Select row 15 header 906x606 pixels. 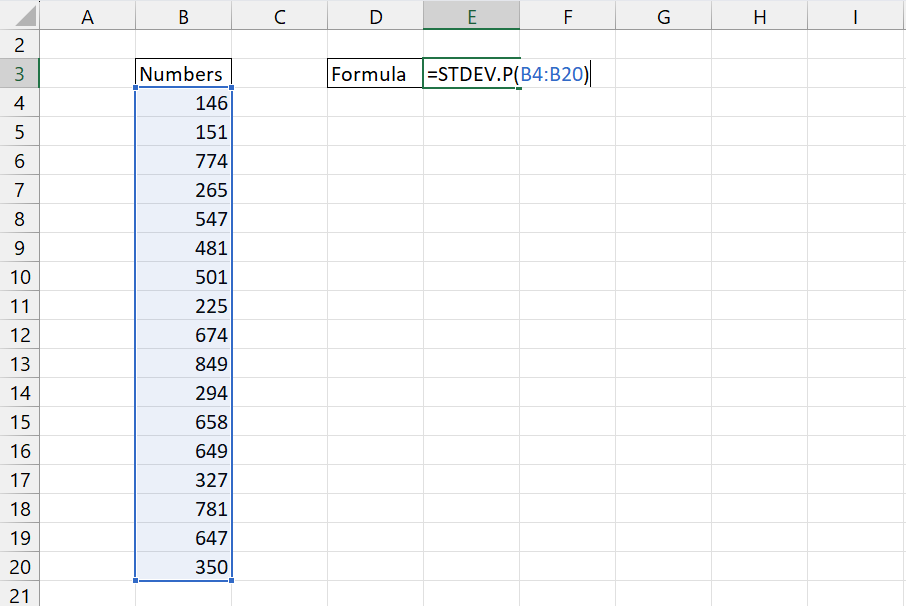[x=19, y=422]
